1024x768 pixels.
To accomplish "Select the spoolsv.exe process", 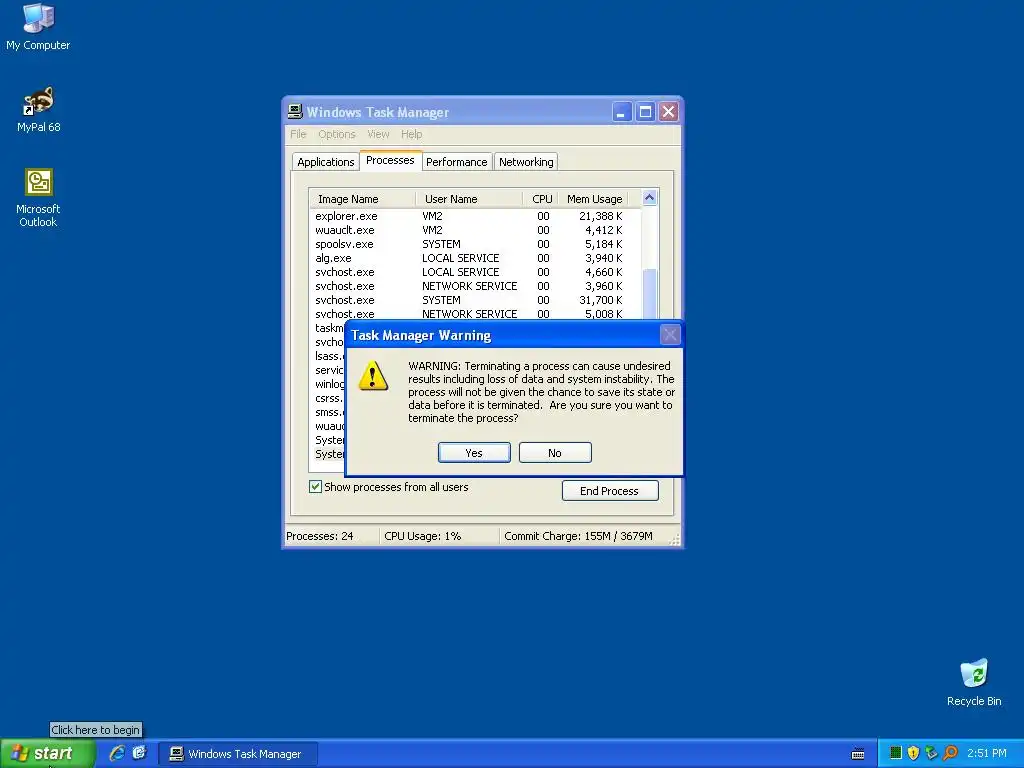I will [469, 244].
